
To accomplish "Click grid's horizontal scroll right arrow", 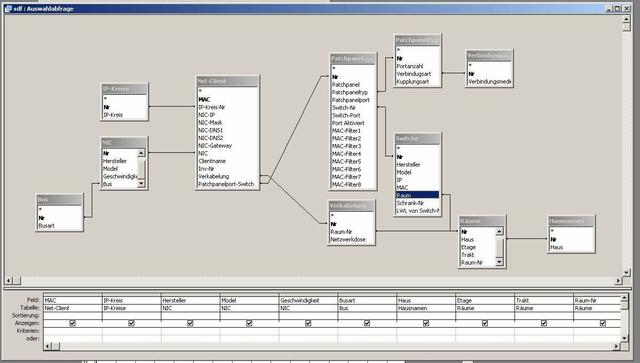I will click(x=617, y=347).
